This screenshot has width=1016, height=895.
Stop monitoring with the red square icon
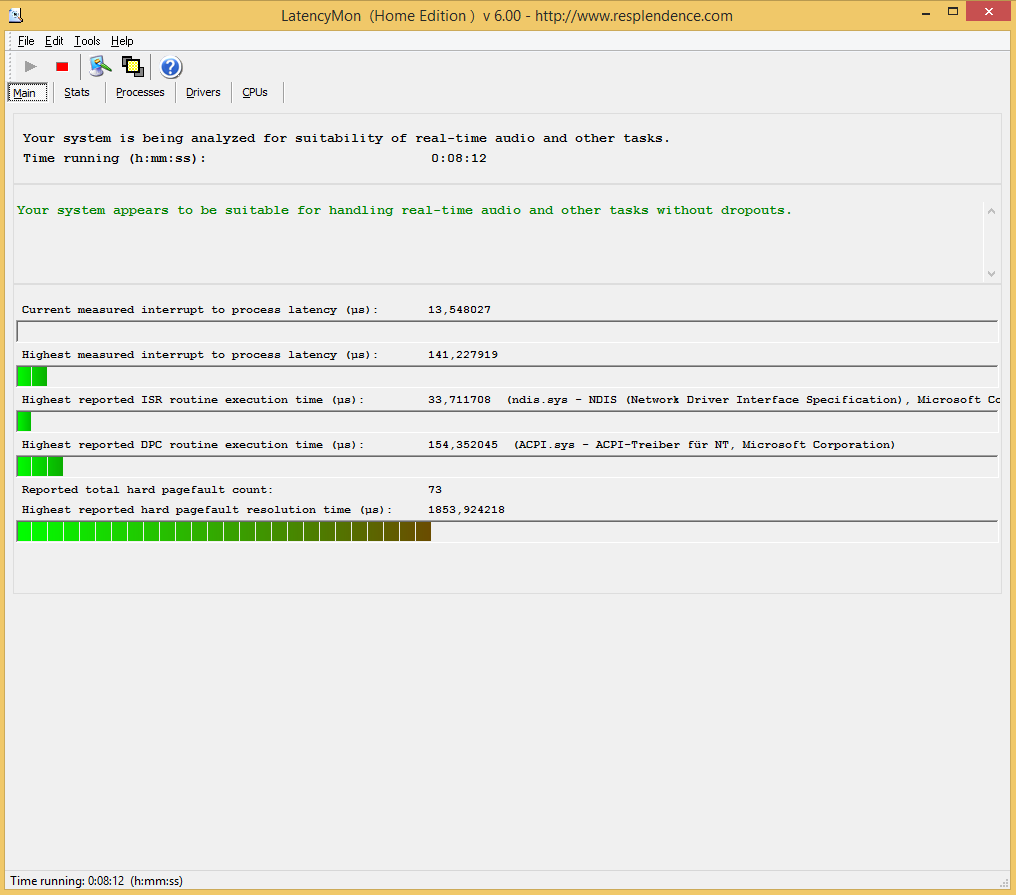click(x=62, y=67)
